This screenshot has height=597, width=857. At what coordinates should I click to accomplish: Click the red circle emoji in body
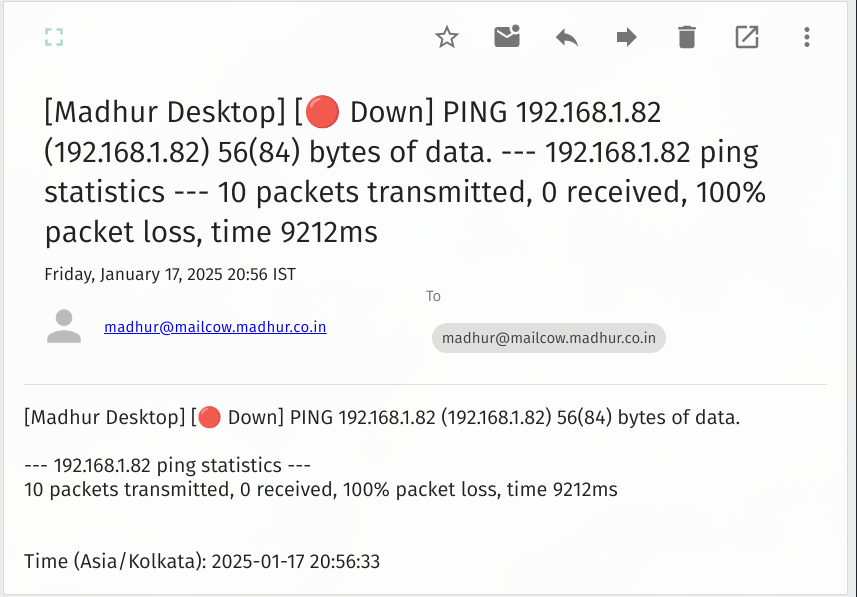point(209,417)
